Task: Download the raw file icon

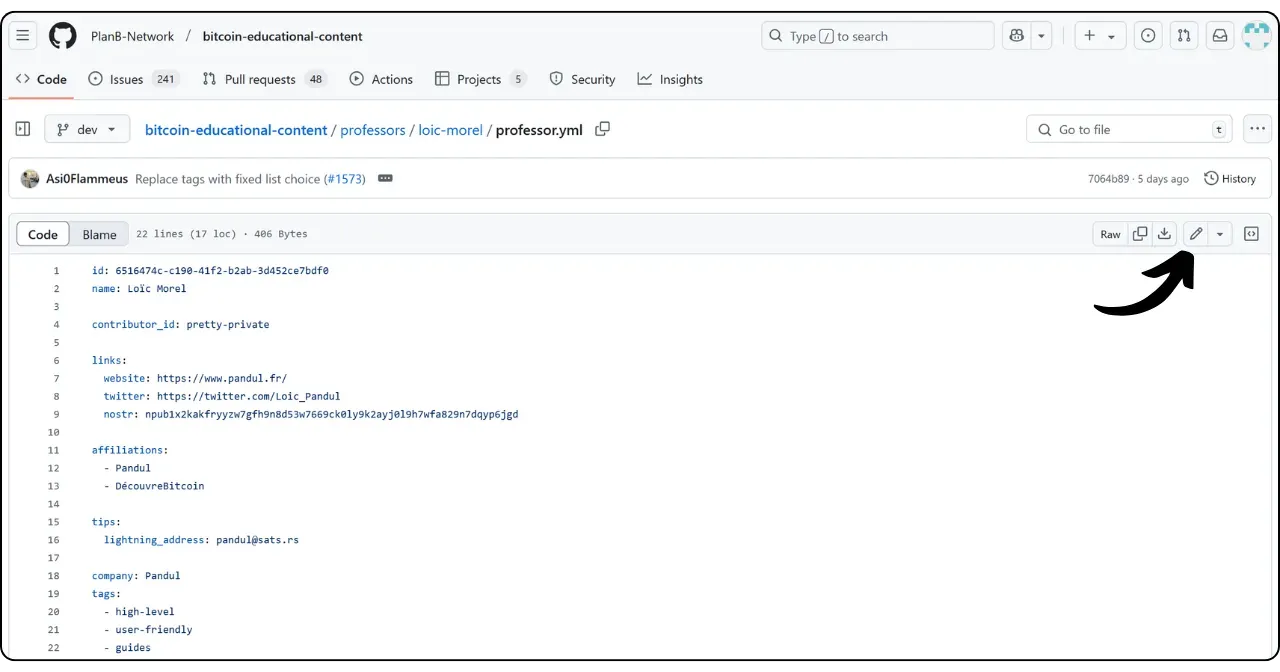Action: (x=1164, y=234)
